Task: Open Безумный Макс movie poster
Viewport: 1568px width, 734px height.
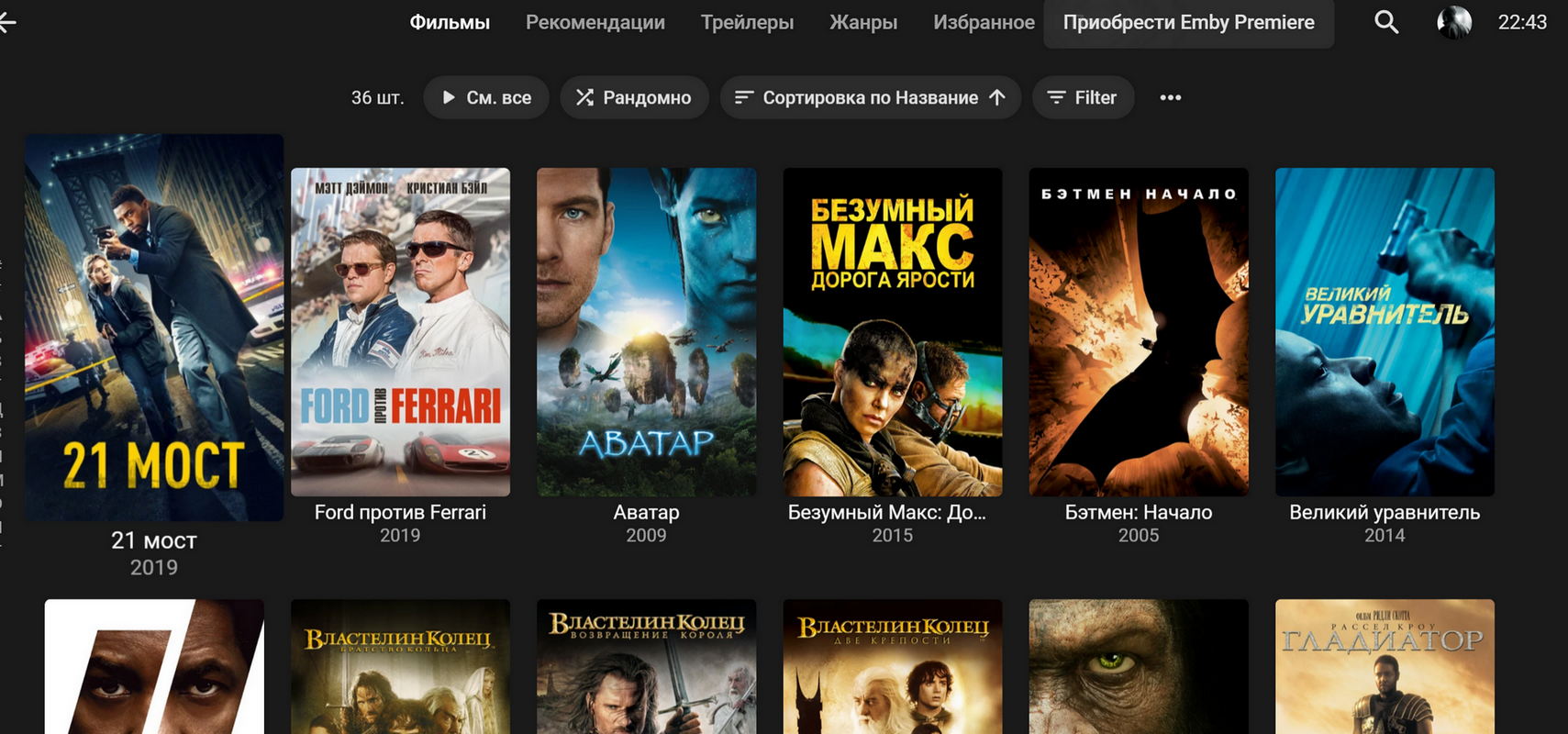Action: [892, 331]
